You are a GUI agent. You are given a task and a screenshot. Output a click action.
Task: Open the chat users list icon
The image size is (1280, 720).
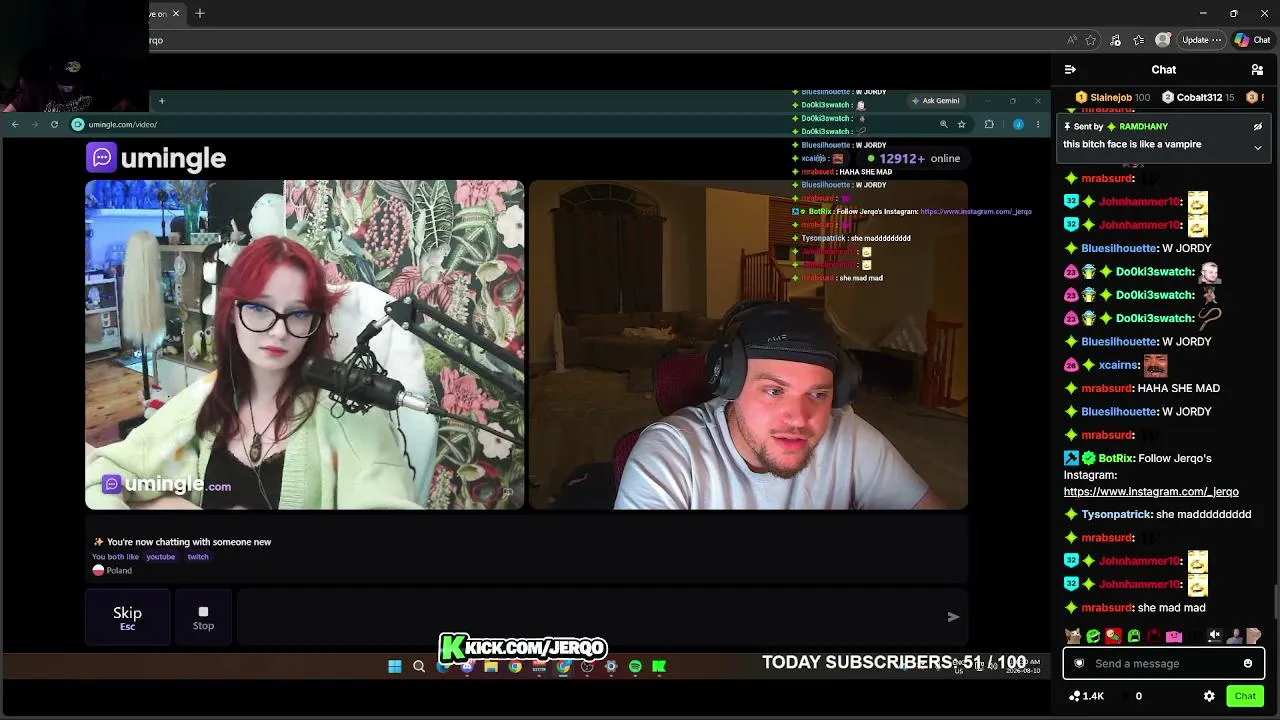[x=1257, y=70]
